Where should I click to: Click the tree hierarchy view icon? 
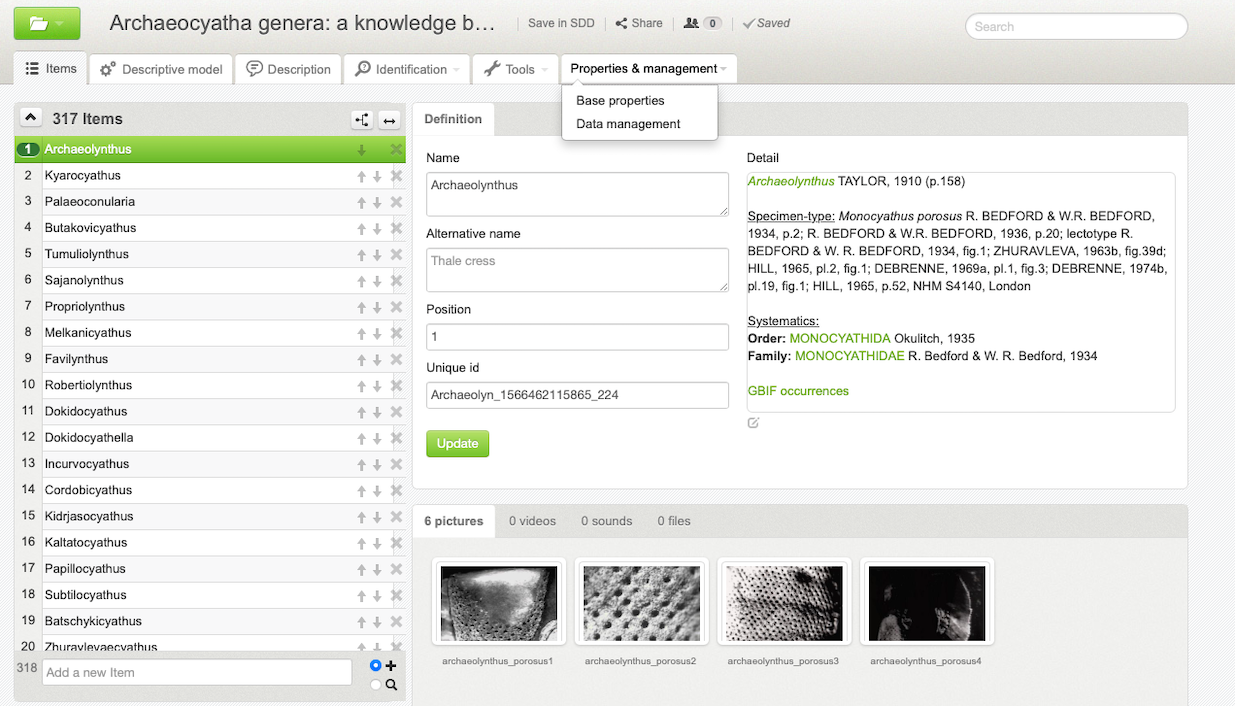tap(361, 120)
